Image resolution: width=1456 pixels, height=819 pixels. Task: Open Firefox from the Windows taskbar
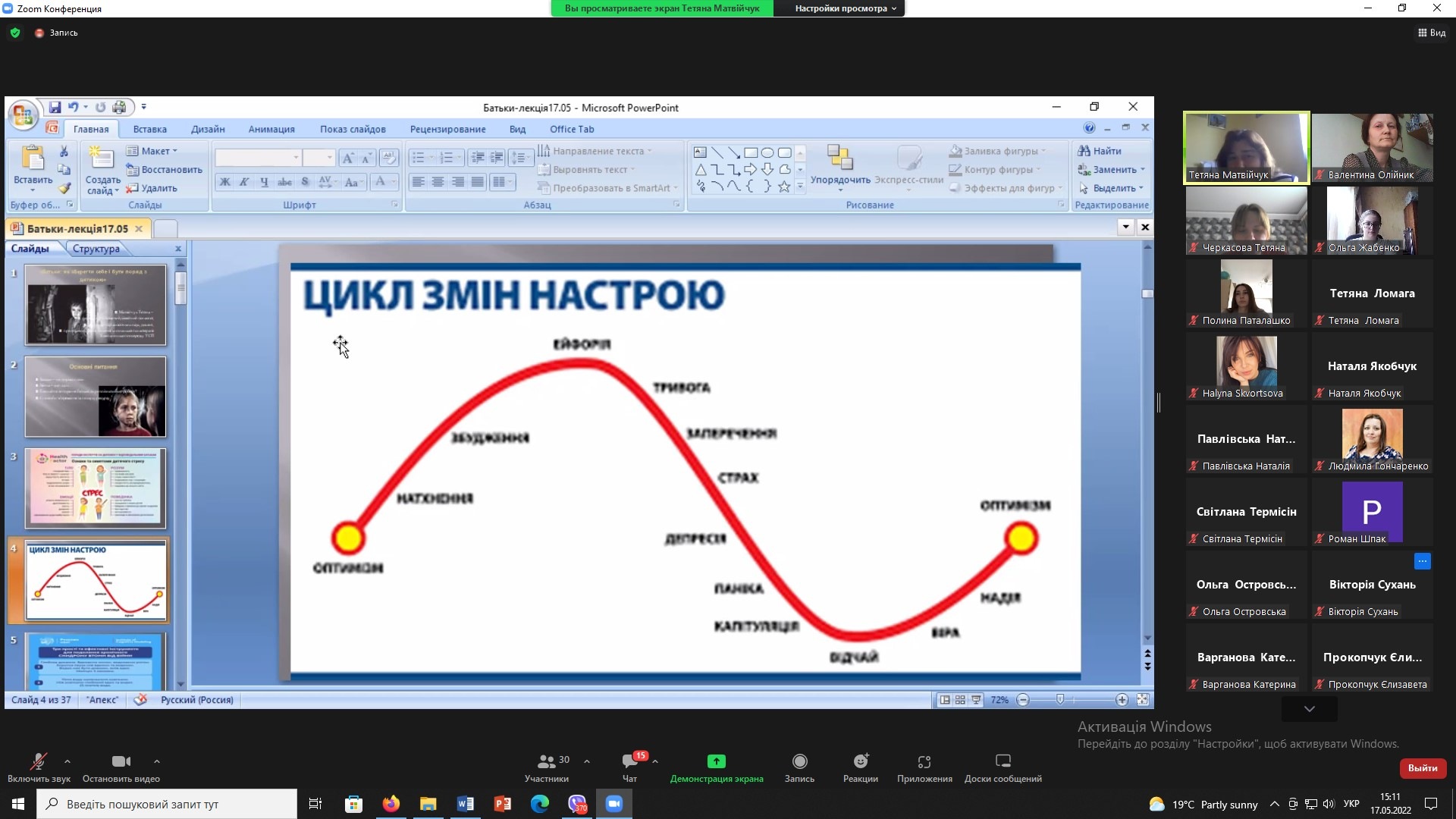(x=391, y=804)
